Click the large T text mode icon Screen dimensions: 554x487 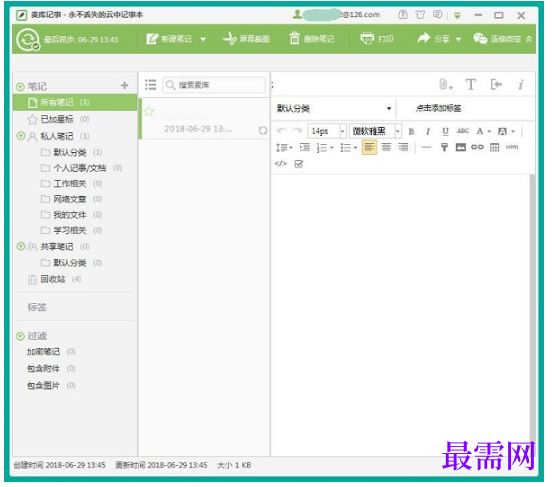click(471, 85)
